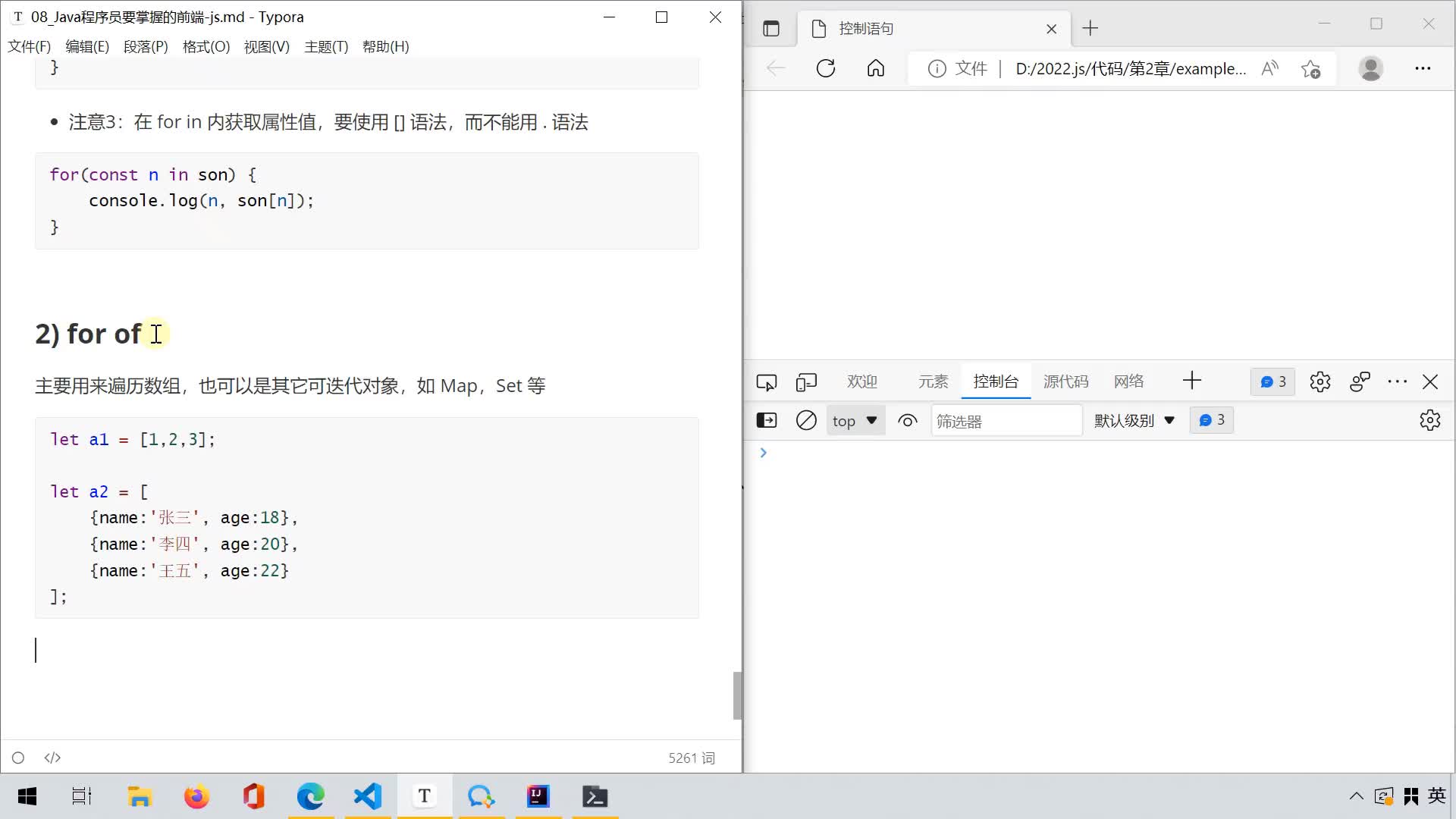This screenshot has width=1456, height=819.
Task: Close the 控制语句 browser tab
Action: (1052, 29)
